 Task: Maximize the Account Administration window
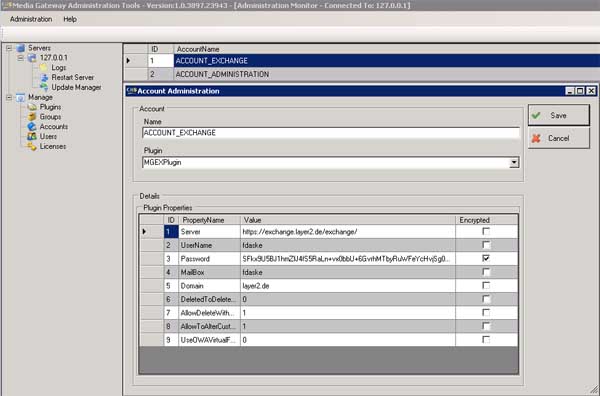tap(580, 91)
